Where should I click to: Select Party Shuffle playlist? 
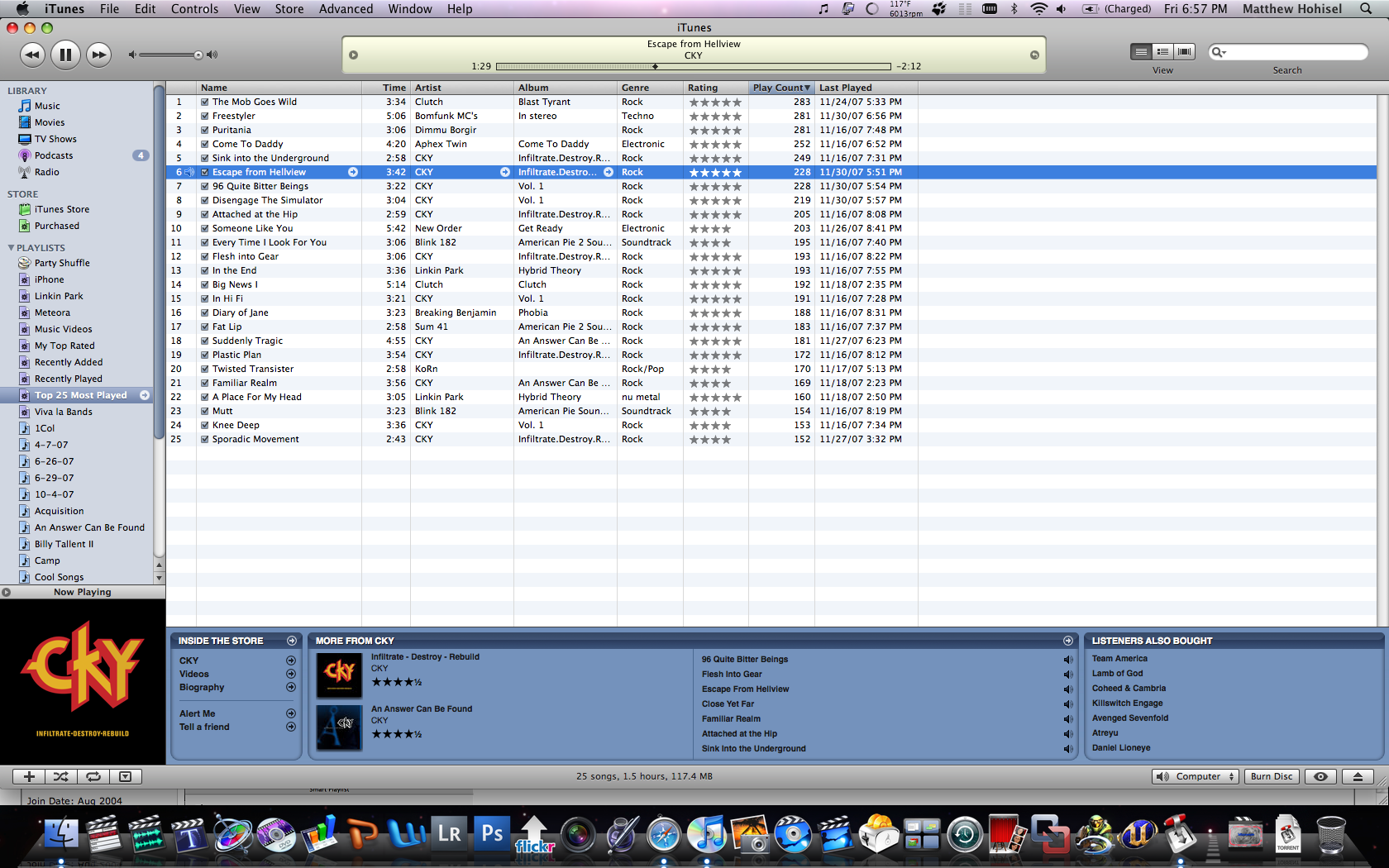pos(62,263)
